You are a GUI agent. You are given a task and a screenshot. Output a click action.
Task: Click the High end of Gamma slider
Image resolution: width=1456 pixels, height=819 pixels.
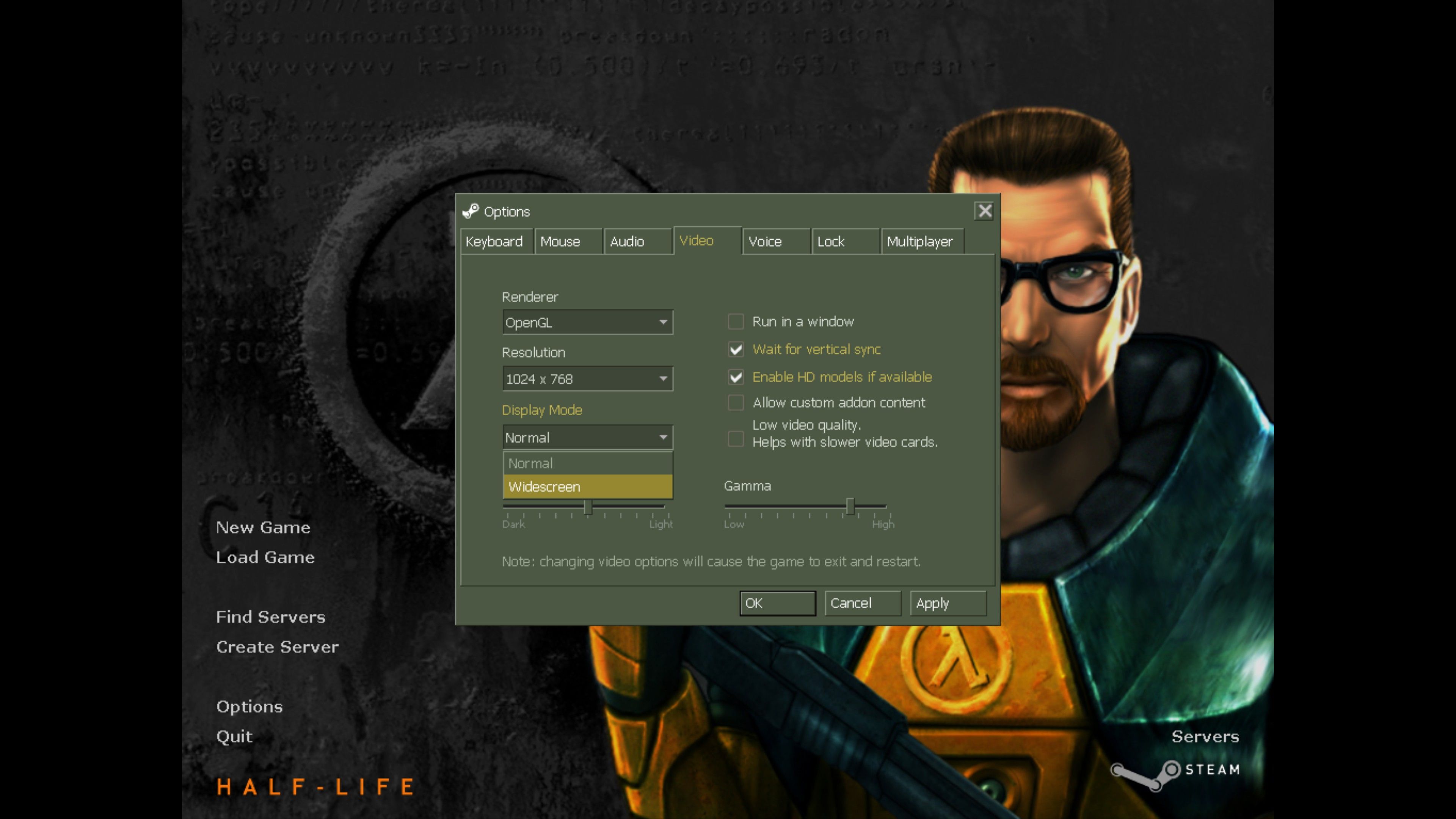(883, 524)
